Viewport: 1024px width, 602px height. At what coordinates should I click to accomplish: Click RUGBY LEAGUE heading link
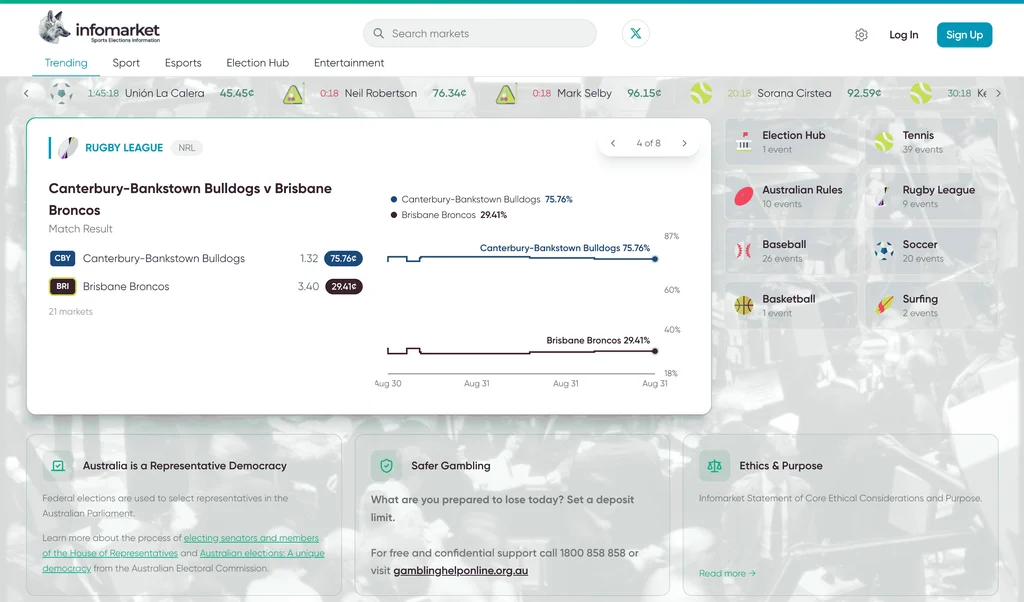[124, 148]
